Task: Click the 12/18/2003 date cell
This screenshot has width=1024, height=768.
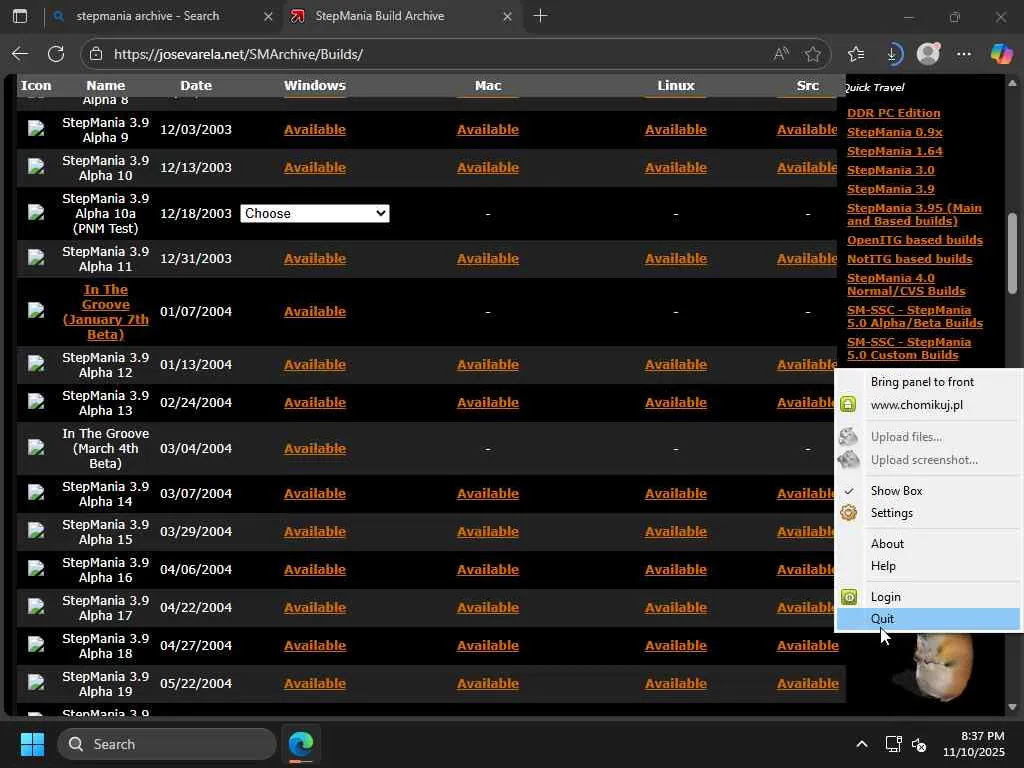Action: [196, 214]
